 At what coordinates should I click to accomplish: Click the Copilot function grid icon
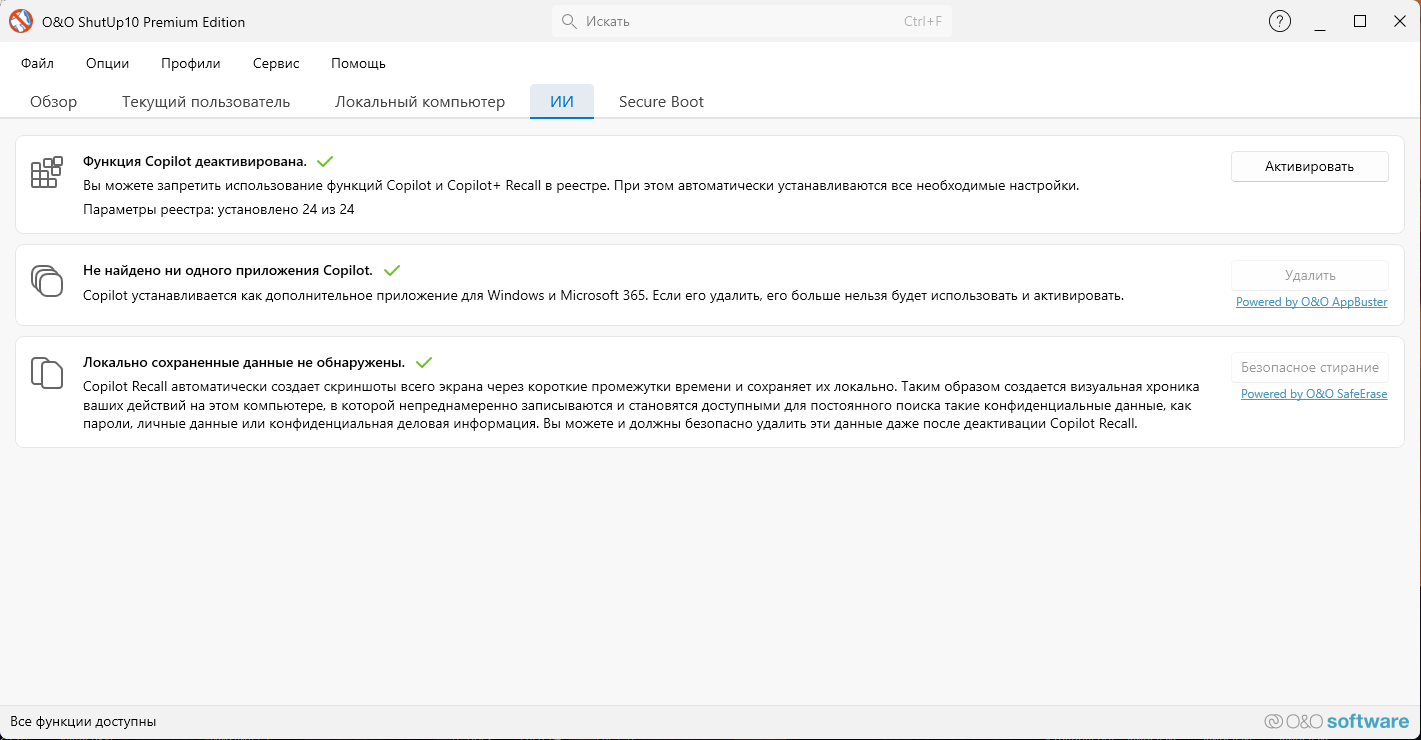(x=47, y=172)
